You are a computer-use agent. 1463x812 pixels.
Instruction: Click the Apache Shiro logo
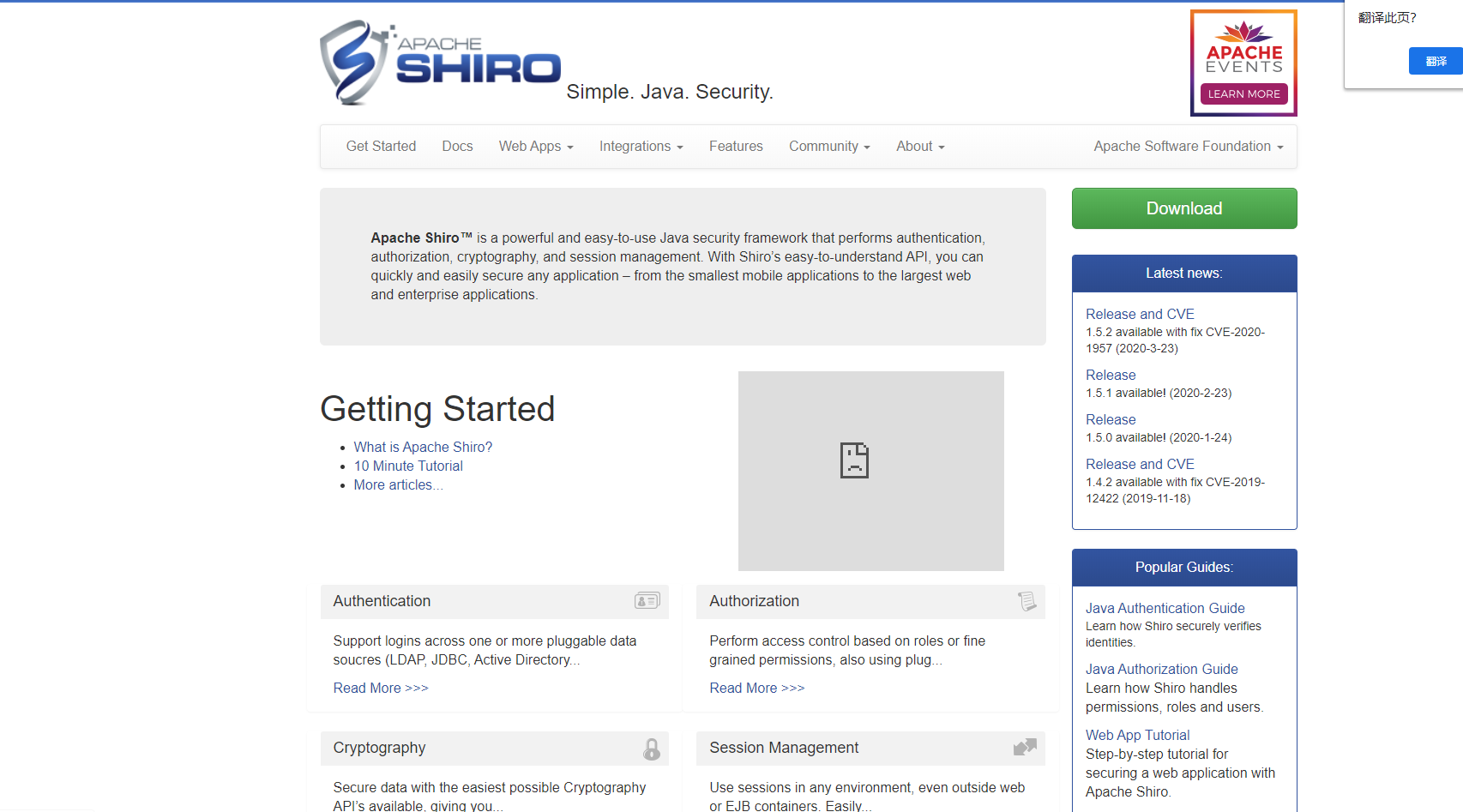pyautogui.click(x=440, y=63)
